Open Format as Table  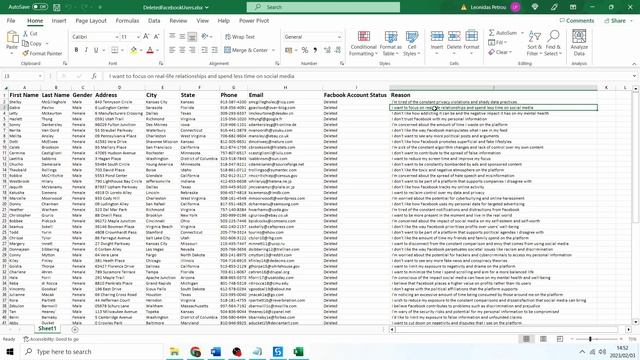click(x=391, y=43)
